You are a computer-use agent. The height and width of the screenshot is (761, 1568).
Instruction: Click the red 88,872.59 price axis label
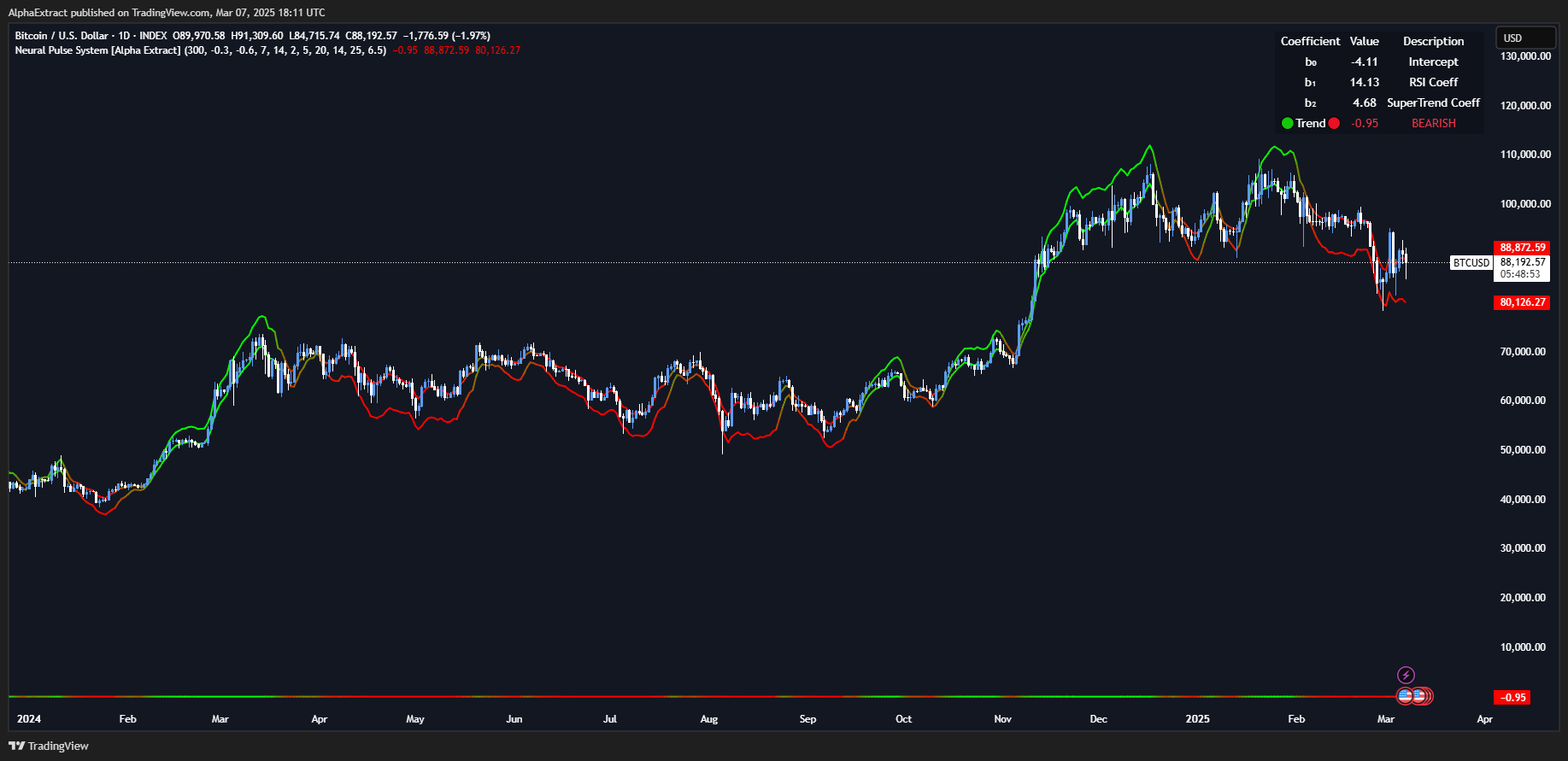(x=1523, y=248)
